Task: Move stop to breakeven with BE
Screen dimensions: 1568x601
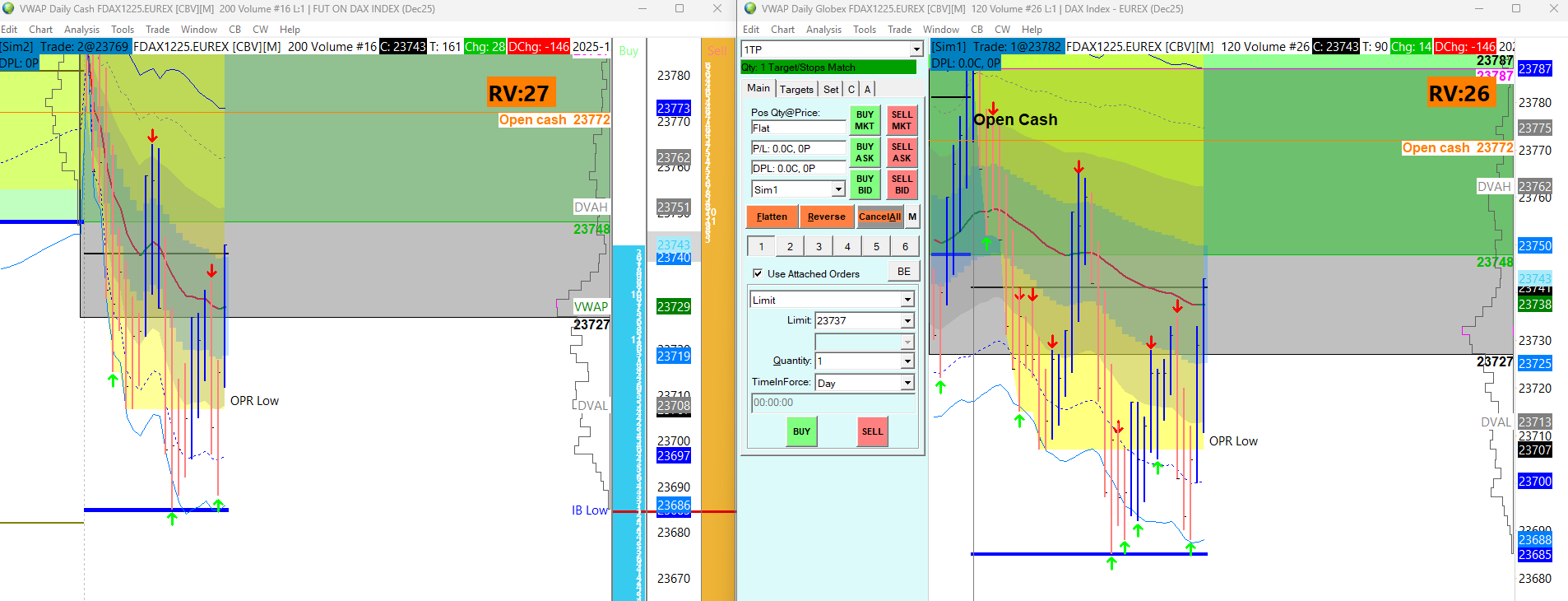Action: click(903, 272)
